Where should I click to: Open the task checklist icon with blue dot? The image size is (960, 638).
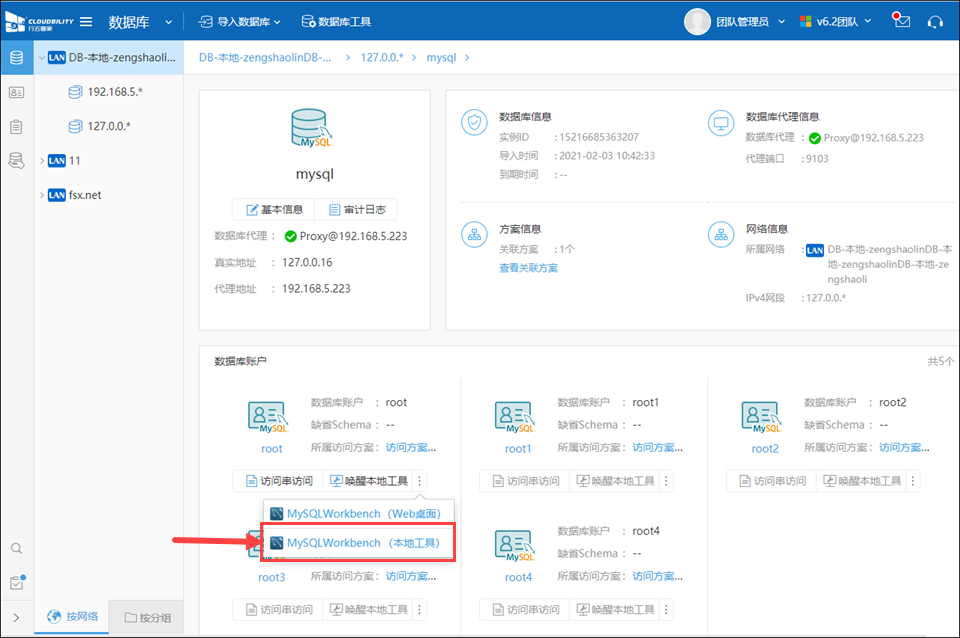pos(16,583)
